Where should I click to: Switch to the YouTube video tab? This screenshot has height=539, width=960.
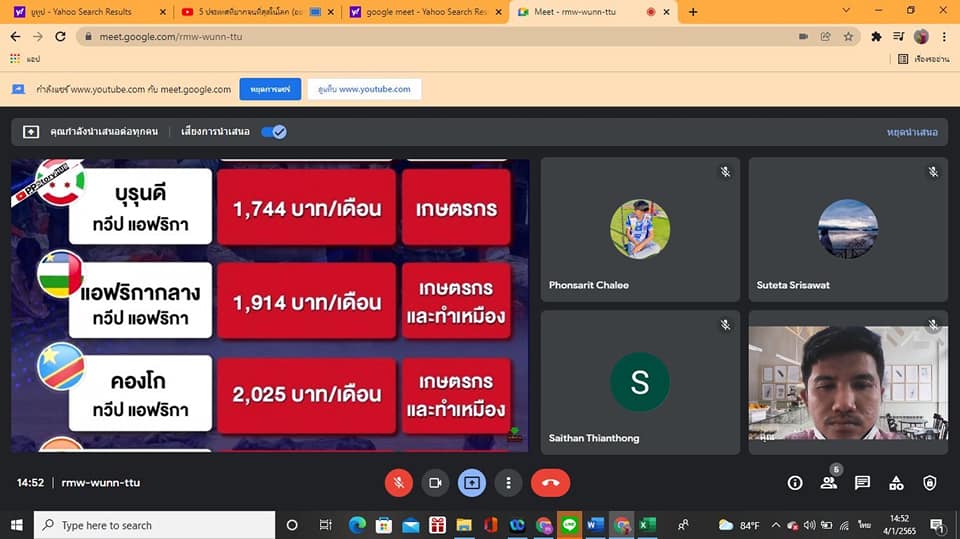click(255, 12)
